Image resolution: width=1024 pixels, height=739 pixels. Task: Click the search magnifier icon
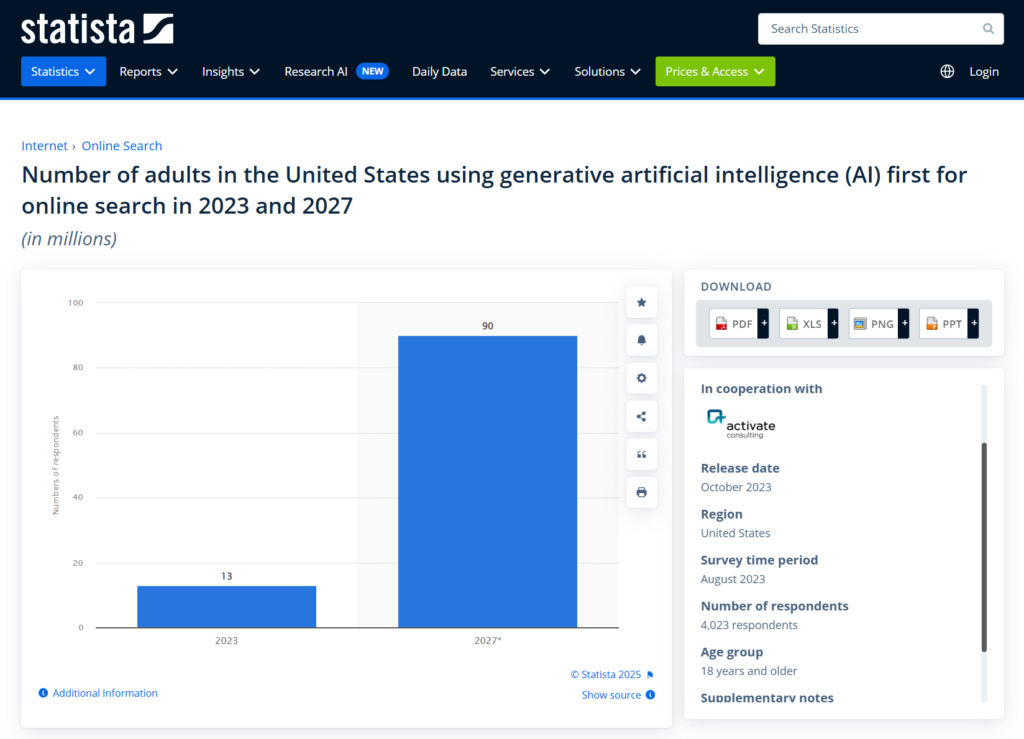coord(988,29)
